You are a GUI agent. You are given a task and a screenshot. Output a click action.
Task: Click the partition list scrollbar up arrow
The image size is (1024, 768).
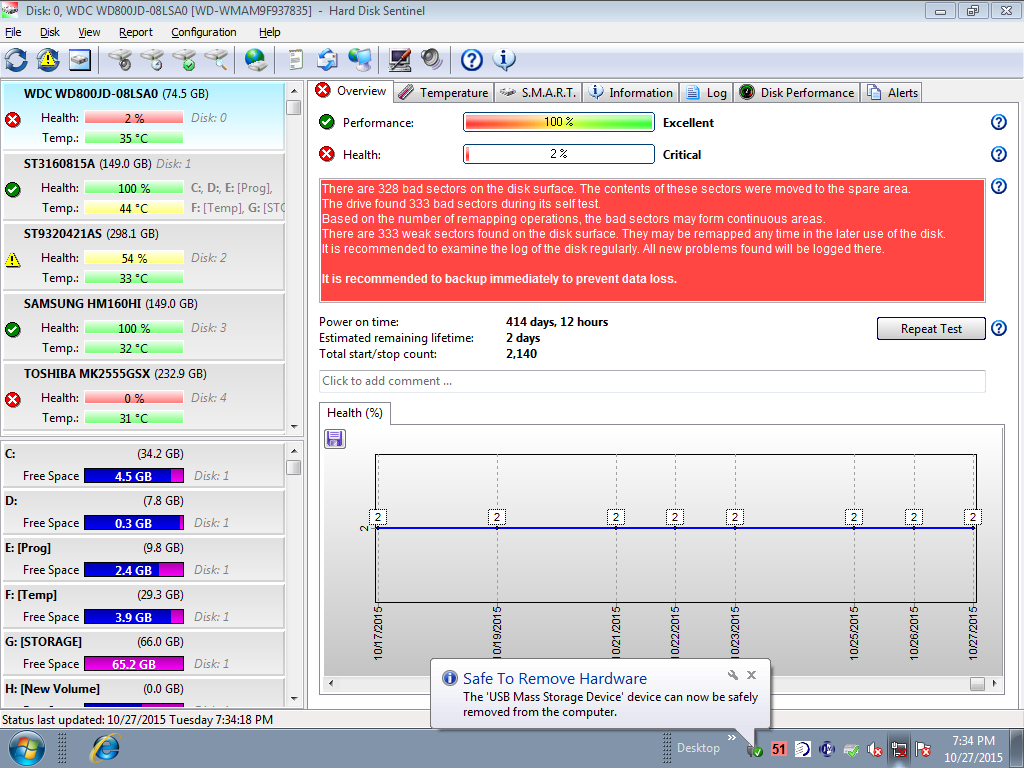point(294,451)
